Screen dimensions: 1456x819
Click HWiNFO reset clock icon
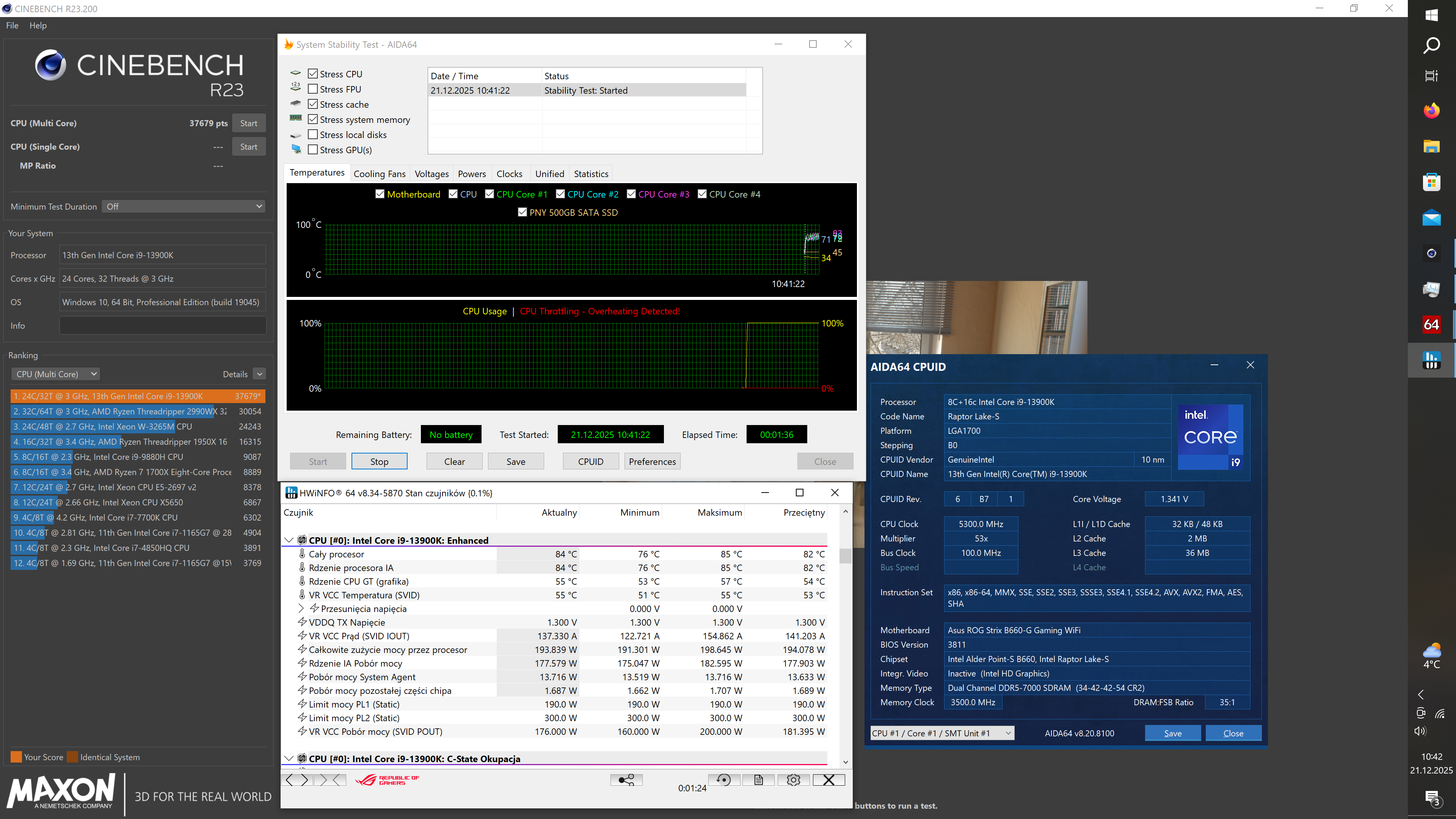(723, 780)
